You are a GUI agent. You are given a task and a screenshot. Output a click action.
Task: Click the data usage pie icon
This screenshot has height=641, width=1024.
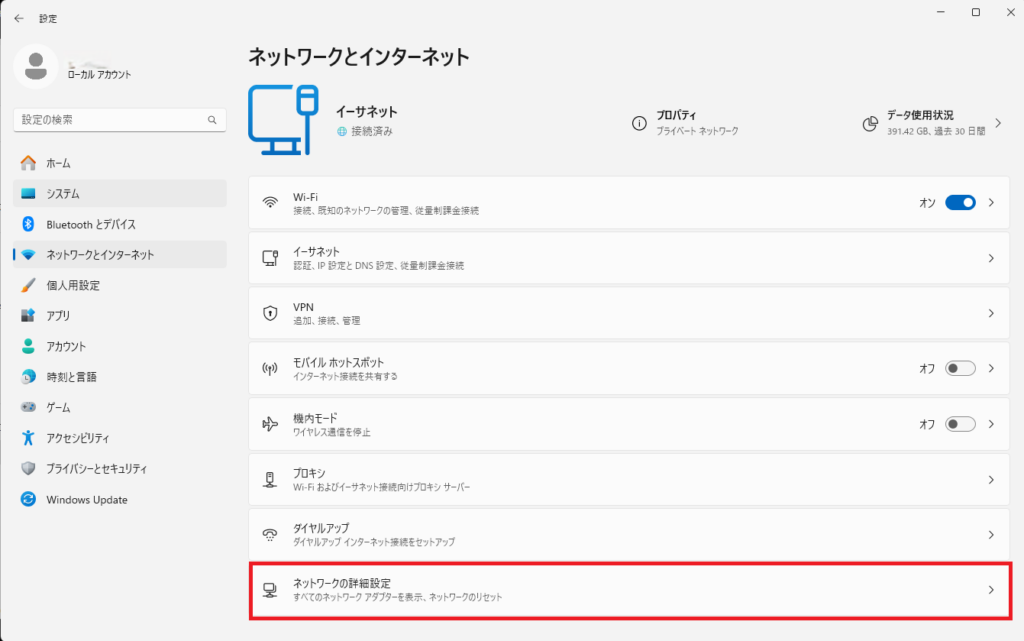[870, 123]
